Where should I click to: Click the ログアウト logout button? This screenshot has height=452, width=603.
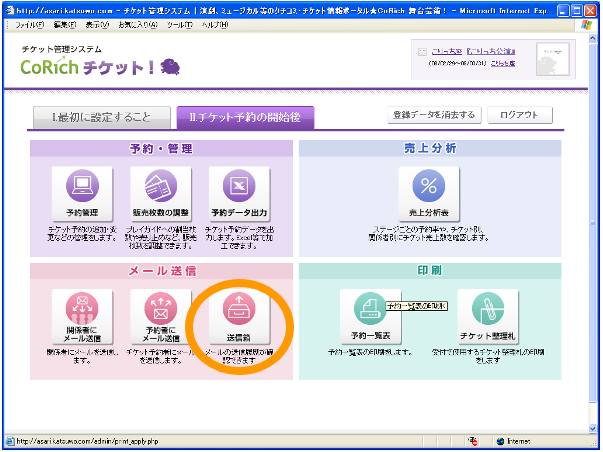point(519,115)
